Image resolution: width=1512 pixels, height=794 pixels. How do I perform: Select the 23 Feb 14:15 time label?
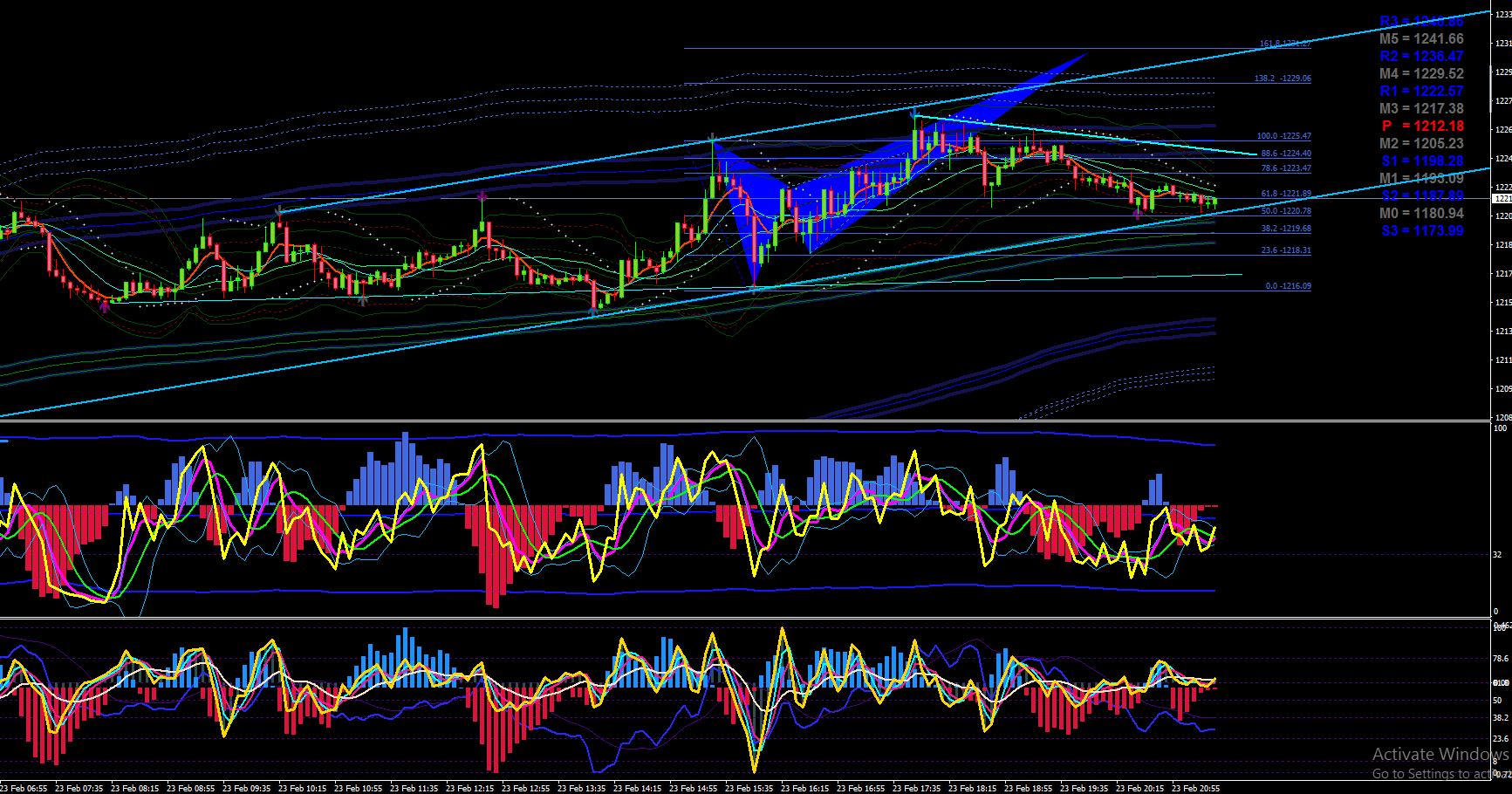coord(637,788)
